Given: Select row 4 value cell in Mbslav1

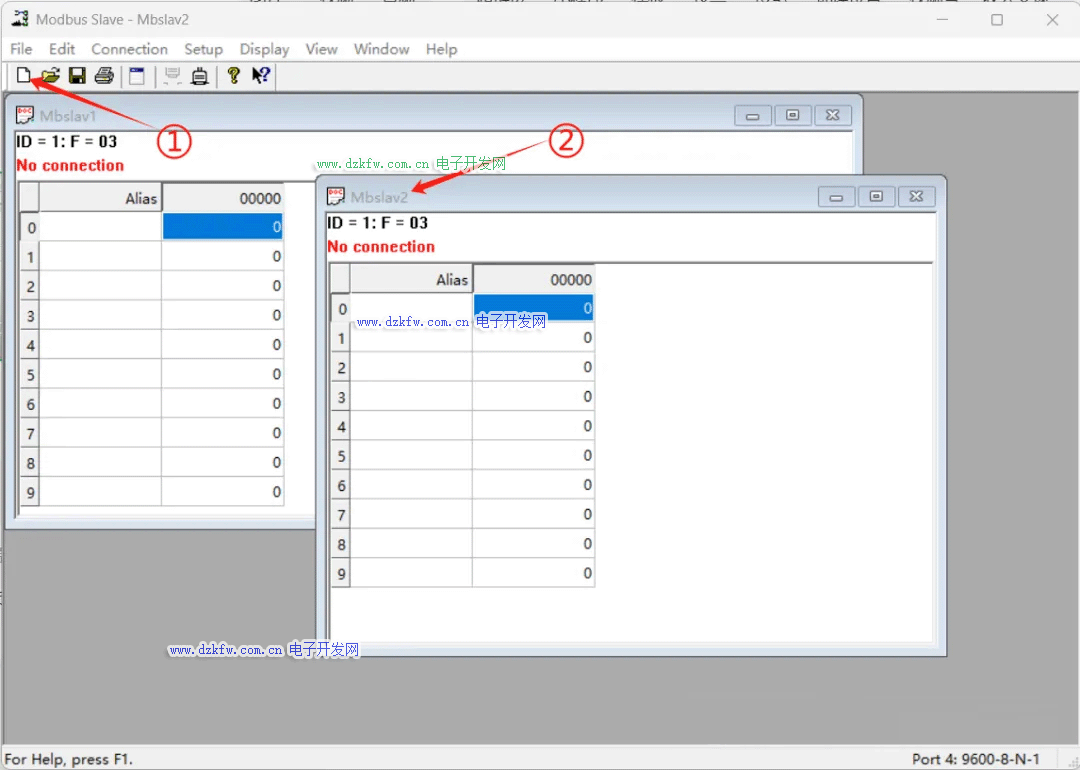Looking at the screenshot, I should point(222,344).
